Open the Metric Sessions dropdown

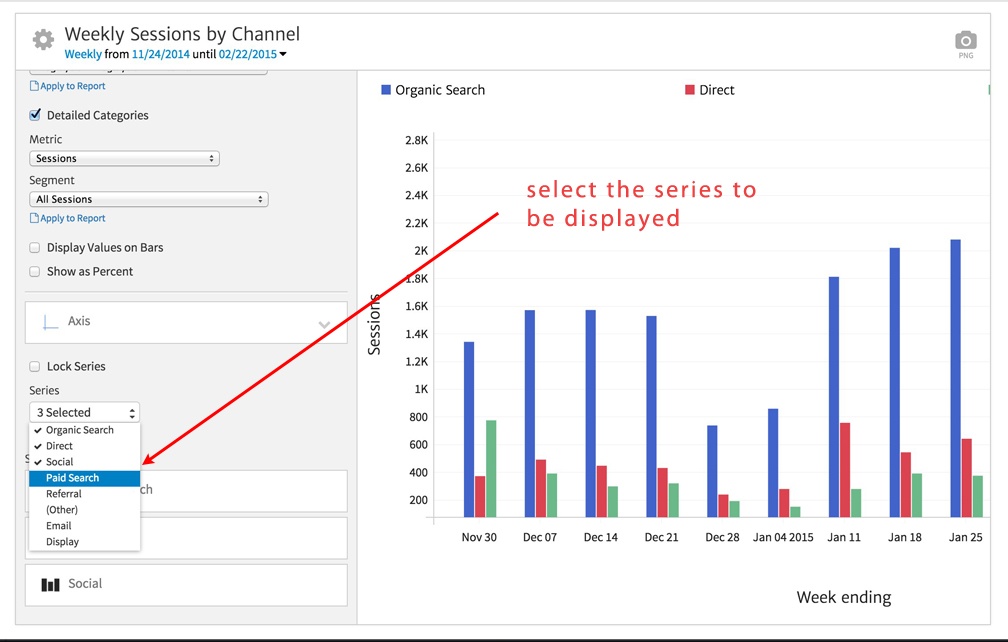[124, 159]
